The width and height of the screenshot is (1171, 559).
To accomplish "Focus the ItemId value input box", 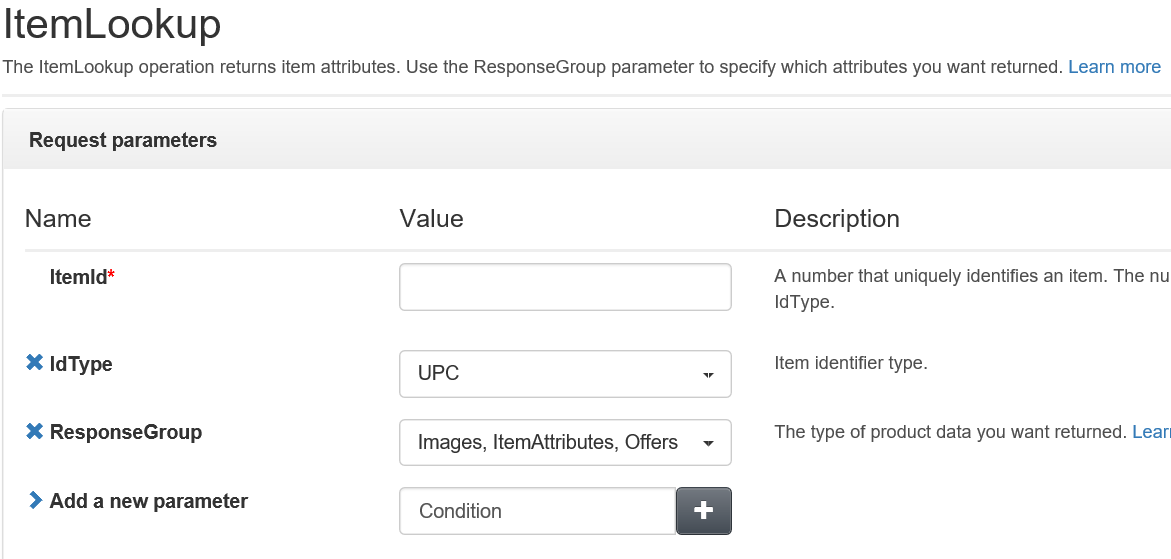I will 565,287.
